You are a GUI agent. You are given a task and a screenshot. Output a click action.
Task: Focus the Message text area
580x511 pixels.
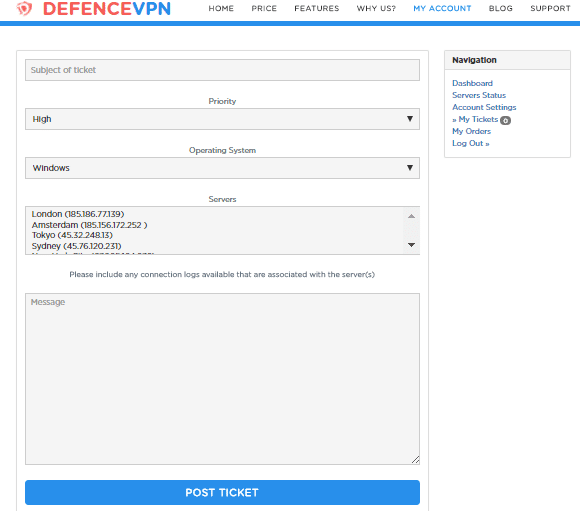point(222,379)
